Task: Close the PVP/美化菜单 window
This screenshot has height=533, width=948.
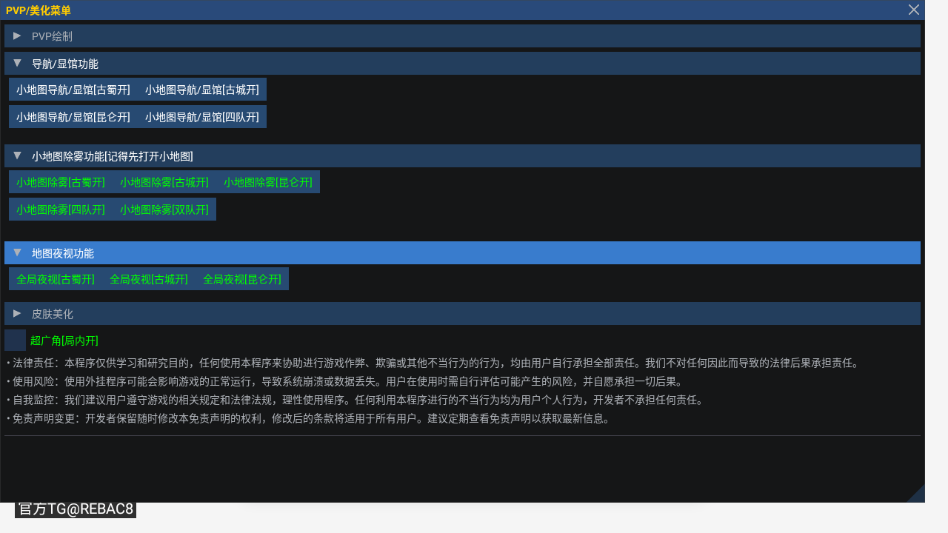Action: tap(913, 10)
